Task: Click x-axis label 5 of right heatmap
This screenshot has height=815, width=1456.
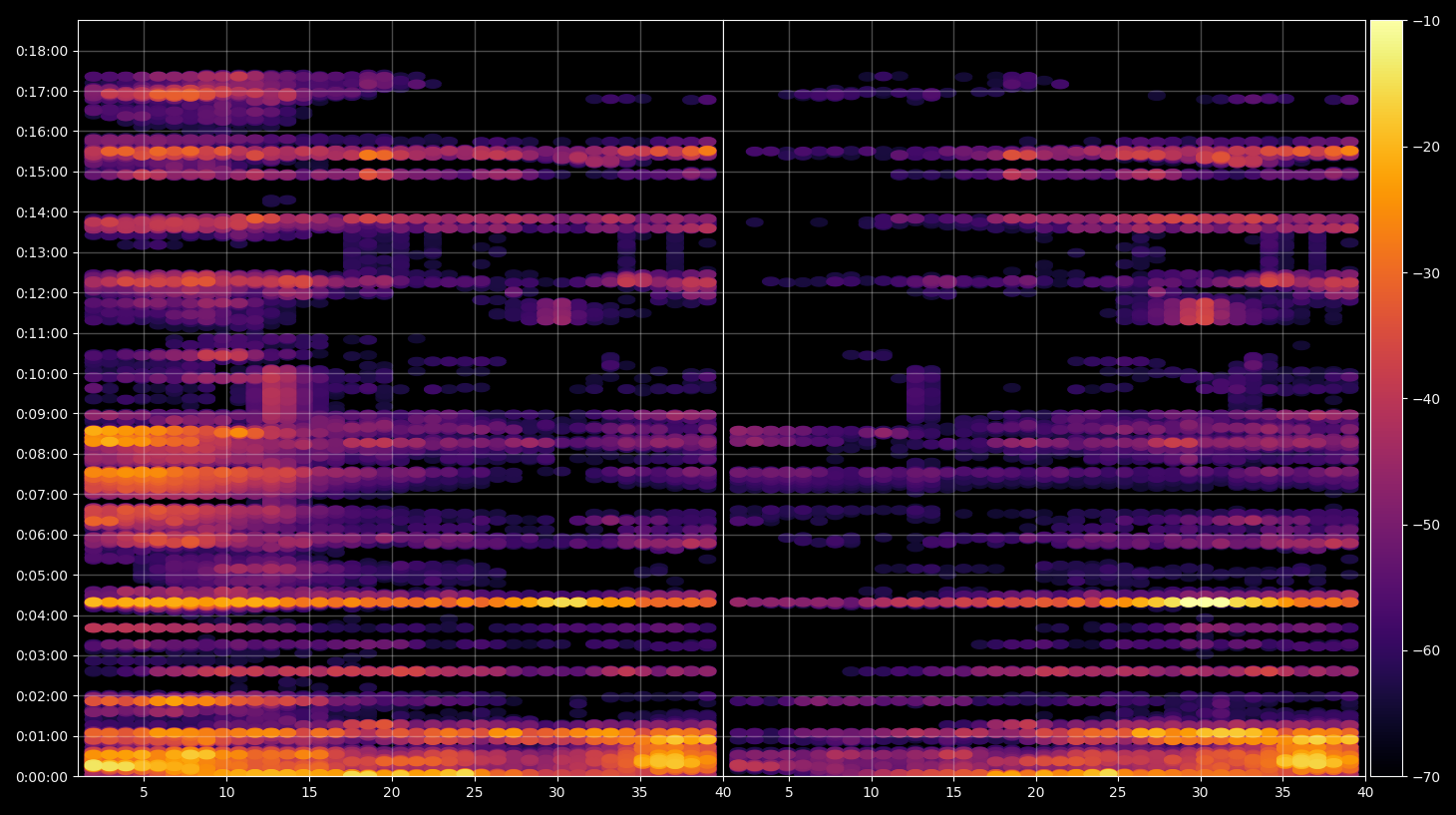Action: click(x=789, y=793)
